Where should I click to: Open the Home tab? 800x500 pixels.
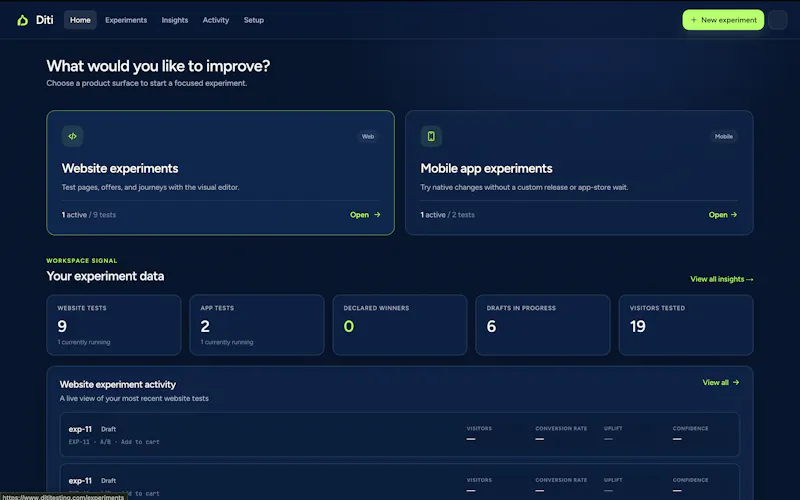pos(80,20)
